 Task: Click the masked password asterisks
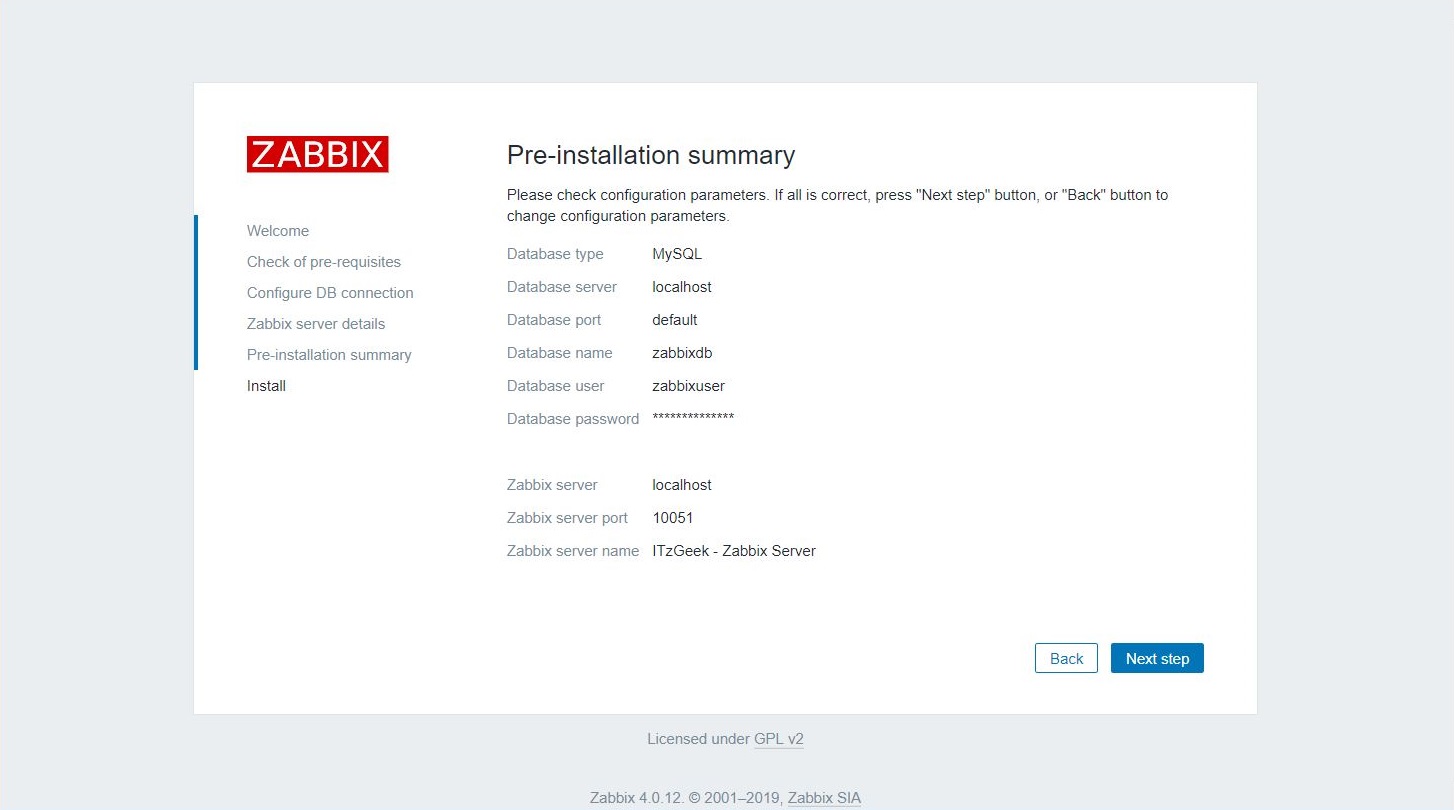point(693,417)
